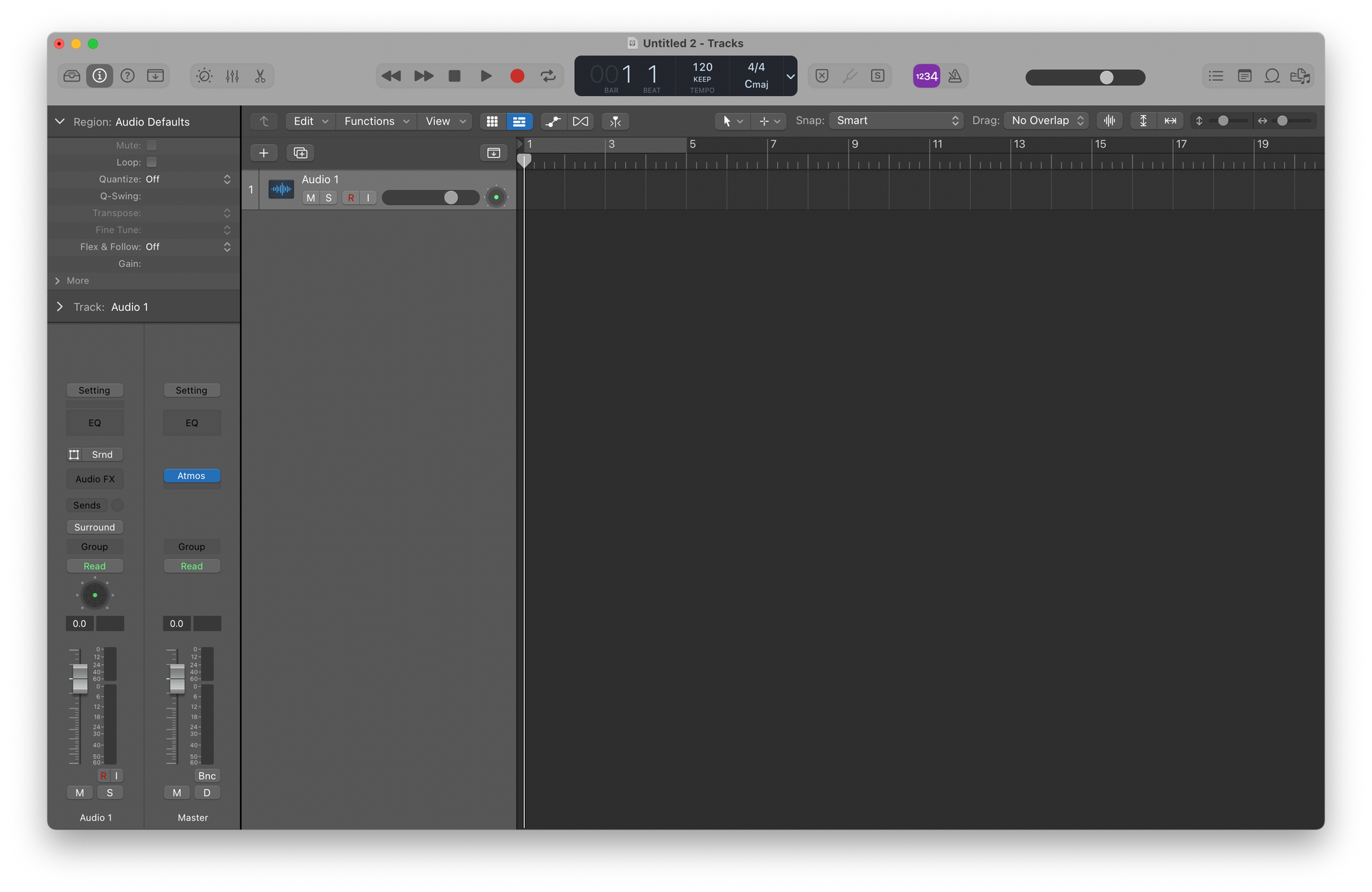Click Audio FX slot on channel strip

pos(95,479)
